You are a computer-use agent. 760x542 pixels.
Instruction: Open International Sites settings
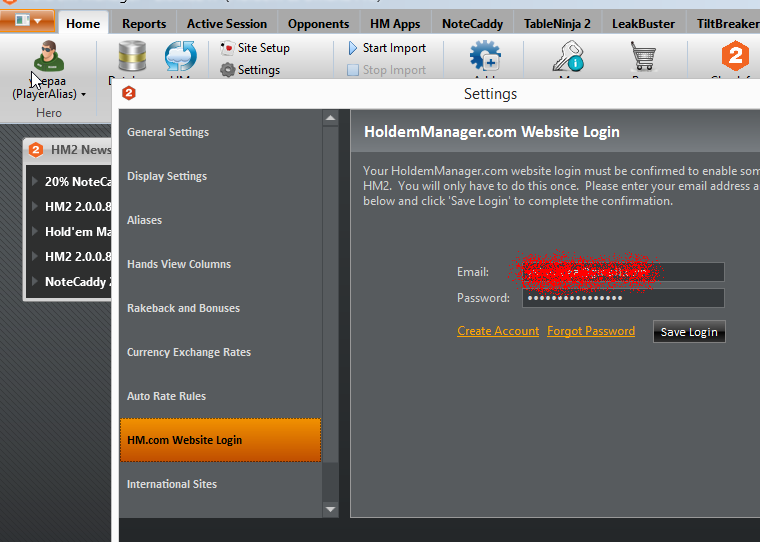click(x=220, y=484)
